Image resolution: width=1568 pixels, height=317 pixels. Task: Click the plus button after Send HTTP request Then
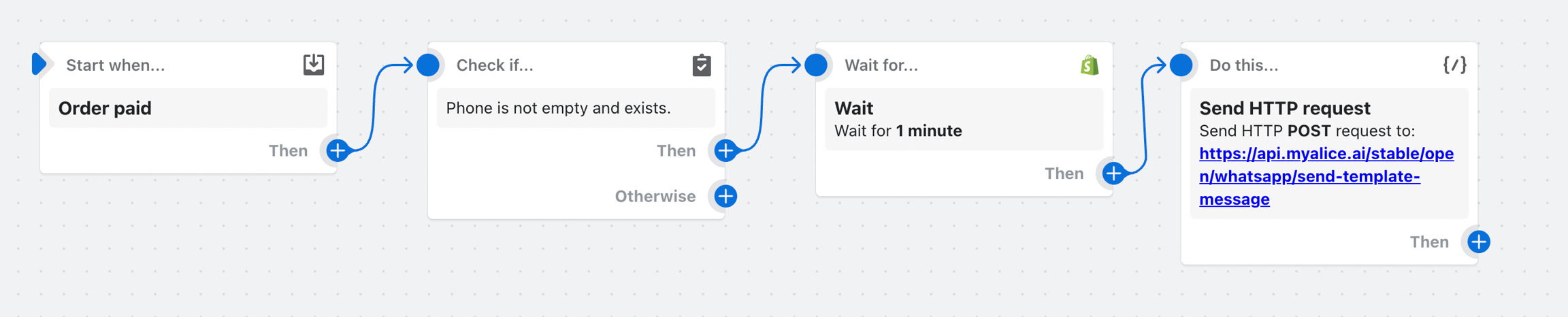[1478, 242]
